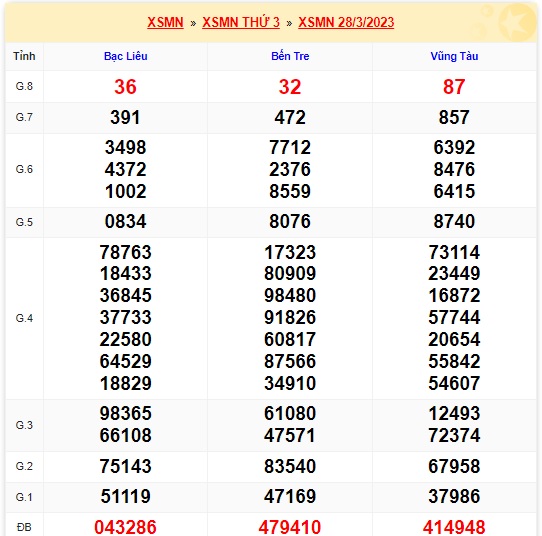Select the G.1 row label
Screen dimensions: 542x536
pos(24,497)
